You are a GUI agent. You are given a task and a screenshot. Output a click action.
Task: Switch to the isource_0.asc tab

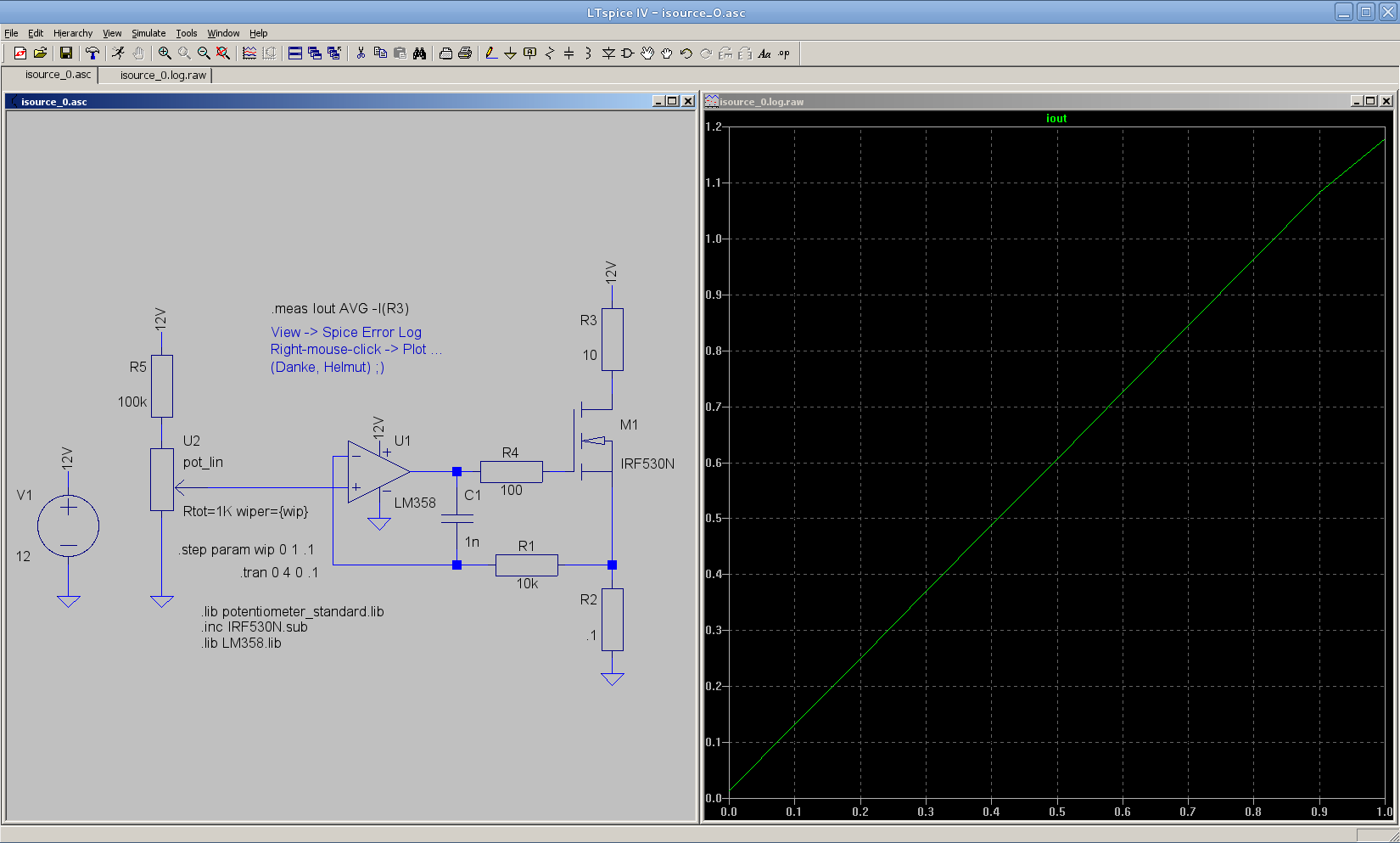(58, 75)
